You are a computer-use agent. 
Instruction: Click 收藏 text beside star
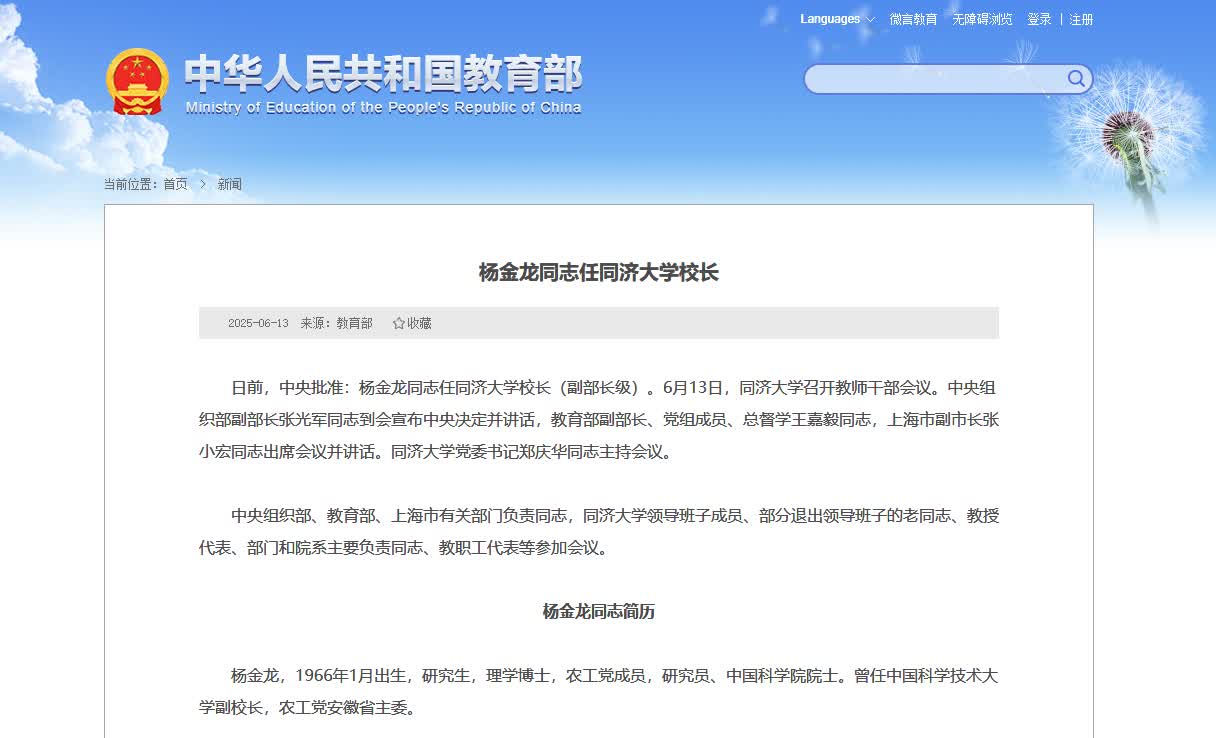tap(419, 323)
